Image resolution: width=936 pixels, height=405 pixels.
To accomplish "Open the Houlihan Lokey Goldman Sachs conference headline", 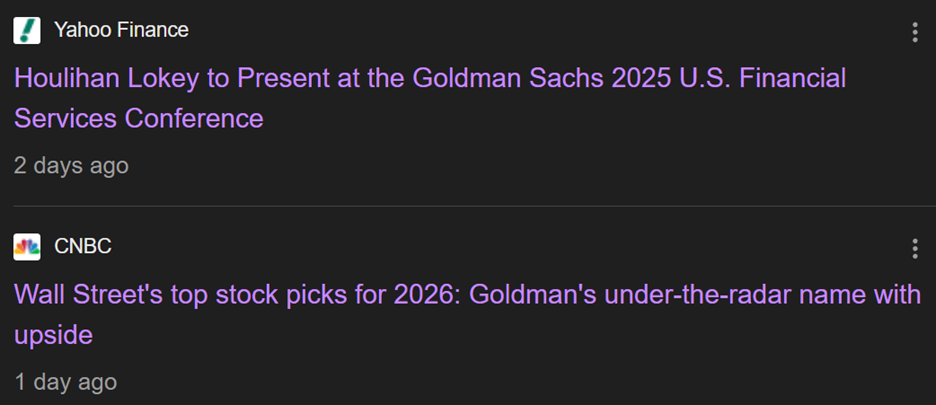I will (430, 78).
